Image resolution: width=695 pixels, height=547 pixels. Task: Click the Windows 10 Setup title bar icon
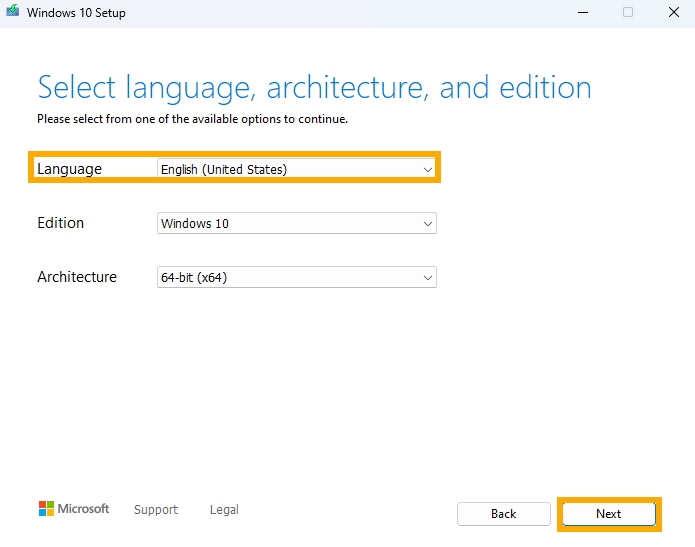click(12, 11)
